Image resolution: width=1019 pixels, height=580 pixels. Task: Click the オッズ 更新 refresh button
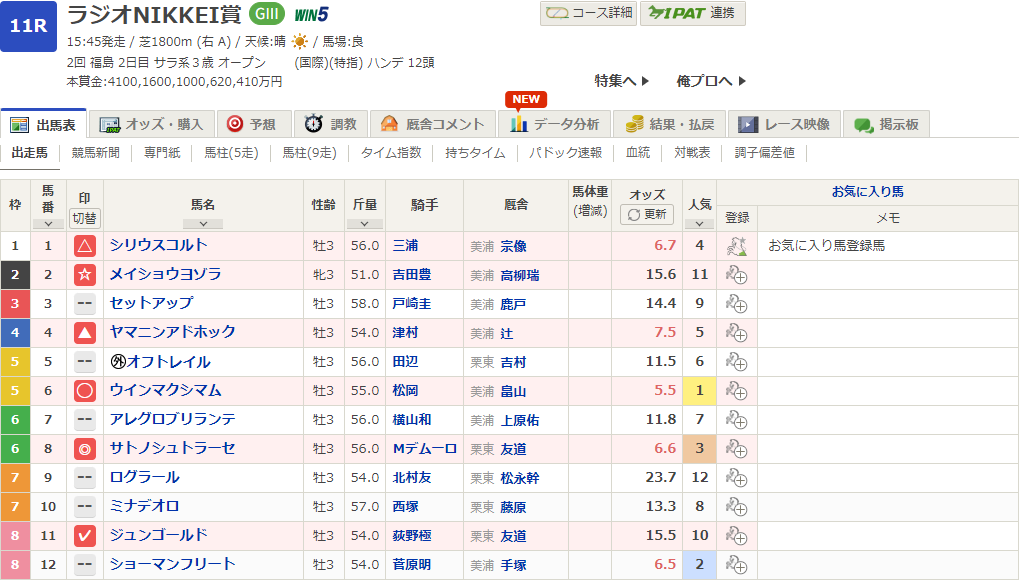pyautogui.click(x=647, y=215)
